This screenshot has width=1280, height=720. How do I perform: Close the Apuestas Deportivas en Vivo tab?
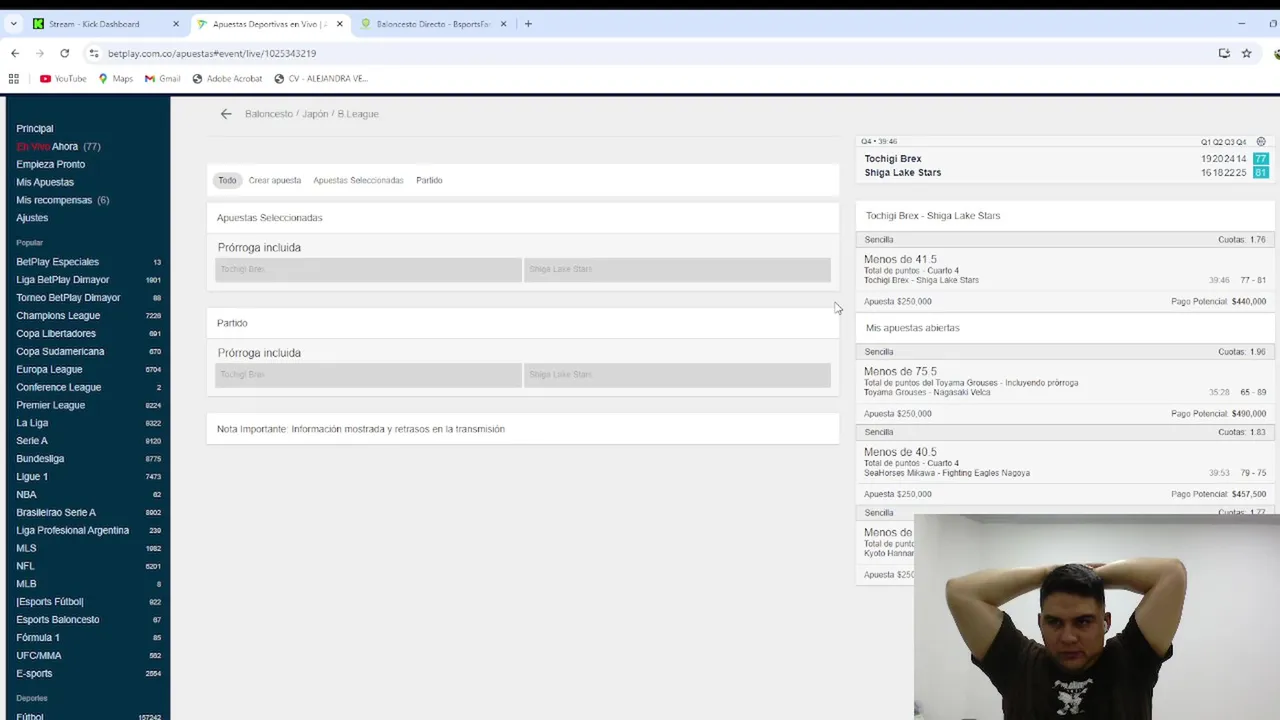(x=339, y=24)
